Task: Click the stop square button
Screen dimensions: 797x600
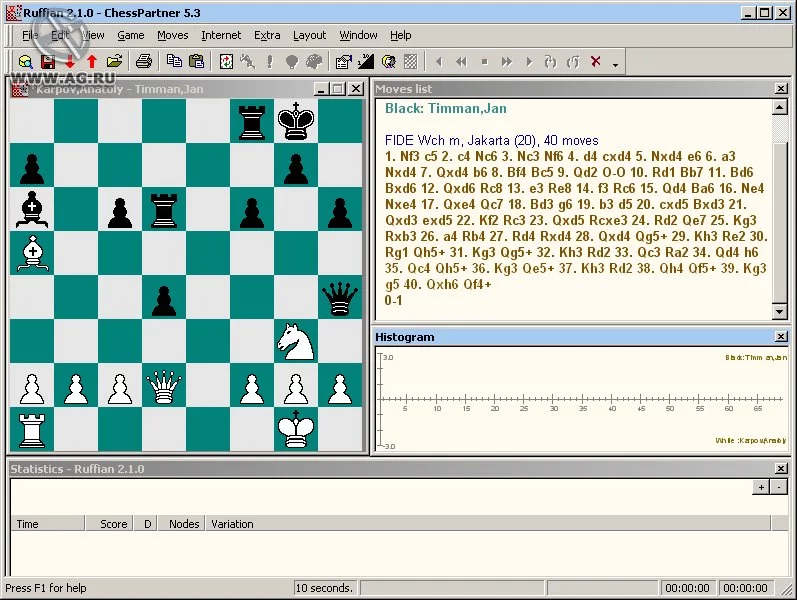Action: 484,62
